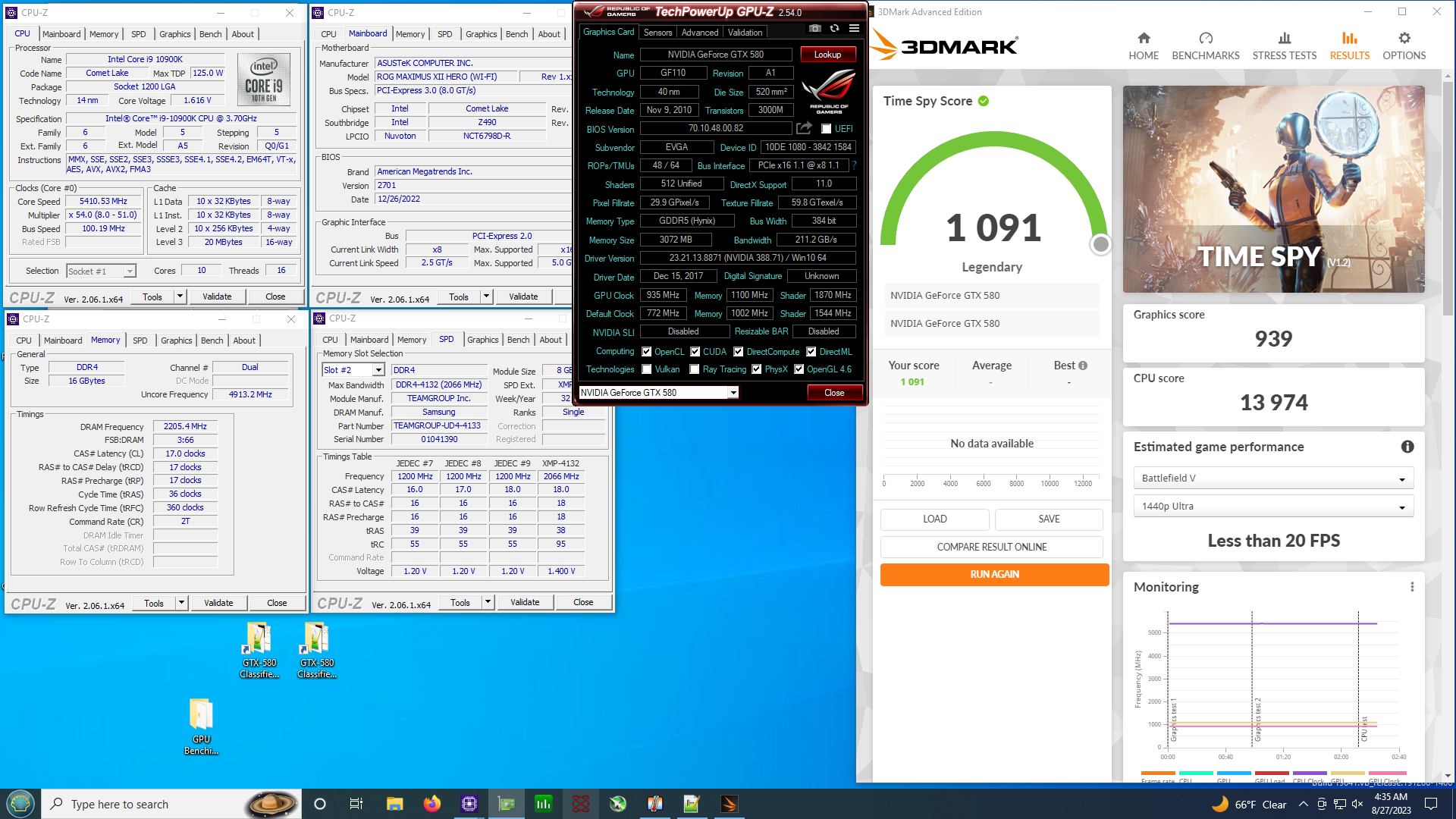
Task: Click the BIOS export share icon in GPU-Z
Action: 804,128
